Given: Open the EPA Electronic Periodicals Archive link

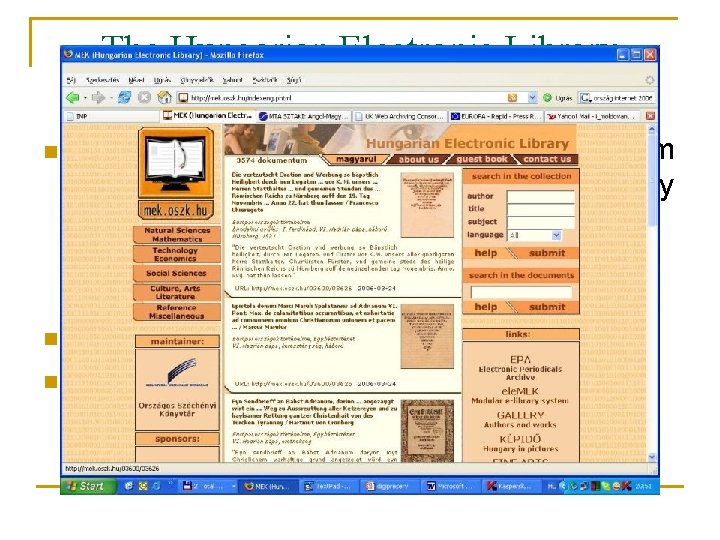Looking at the screenshot, I should (x=520, y=368).
